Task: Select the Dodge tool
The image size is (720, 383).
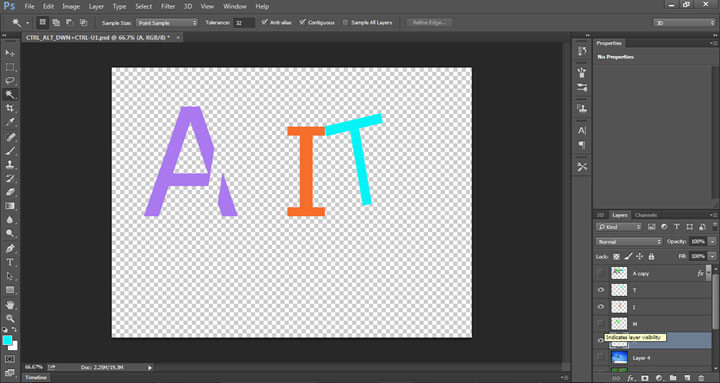Action: pyautogui.click(x=10, y=234)
